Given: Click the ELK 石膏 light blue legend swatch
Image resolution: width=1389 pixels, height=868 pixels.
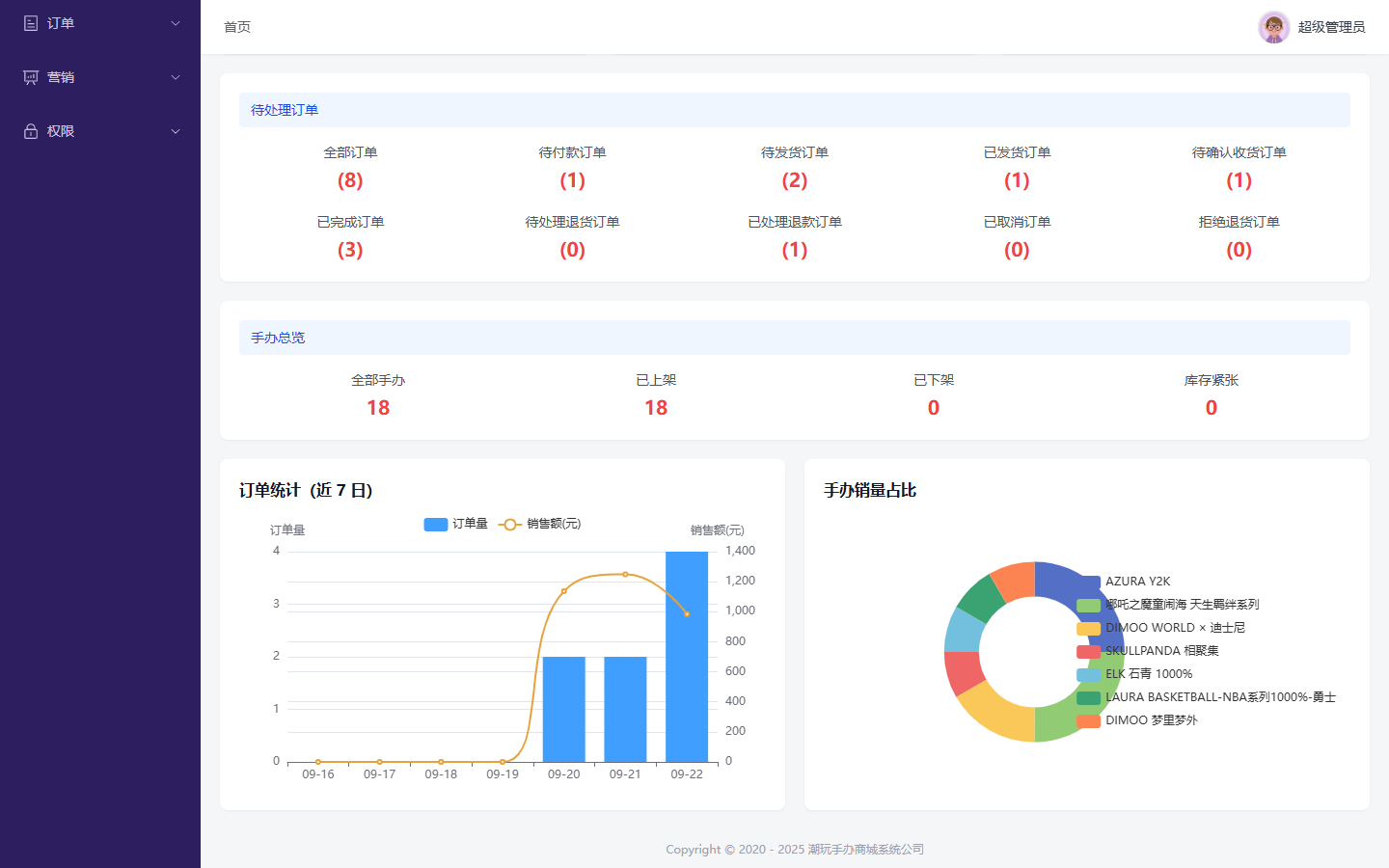Looking at the screenshot, I should [1088, 674].
